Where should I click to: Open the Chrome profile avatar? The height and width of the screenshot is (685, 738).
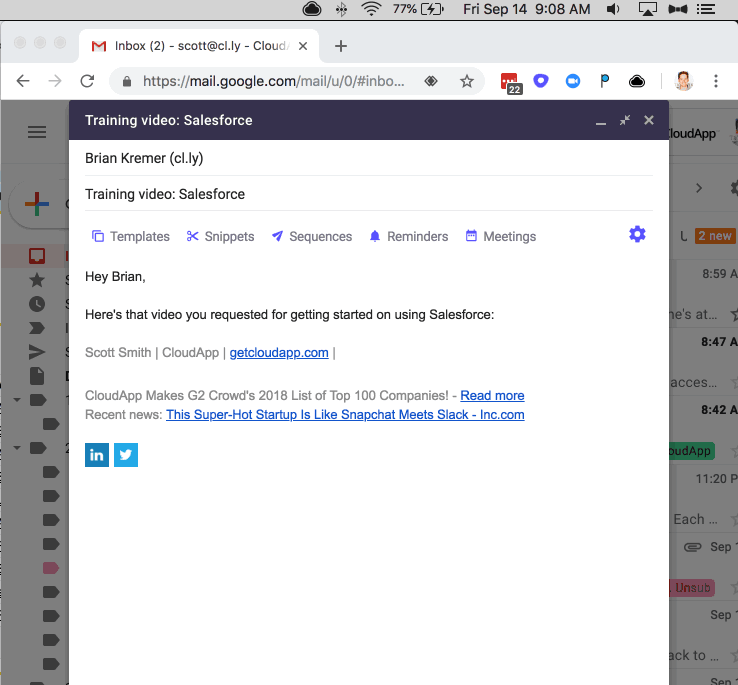tap(684, 81)
